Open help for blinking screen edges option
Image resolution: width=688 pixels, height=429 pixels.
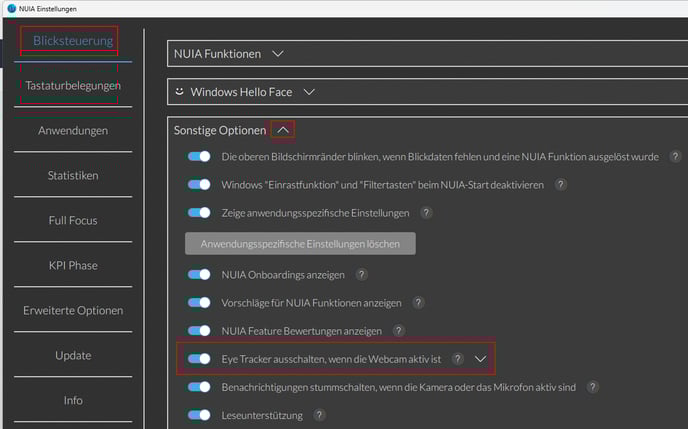tap(675, 156)
